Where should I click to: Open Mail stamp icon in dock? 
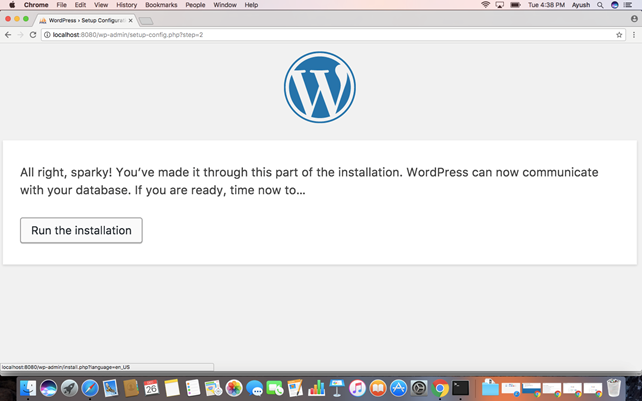(110, 388)
